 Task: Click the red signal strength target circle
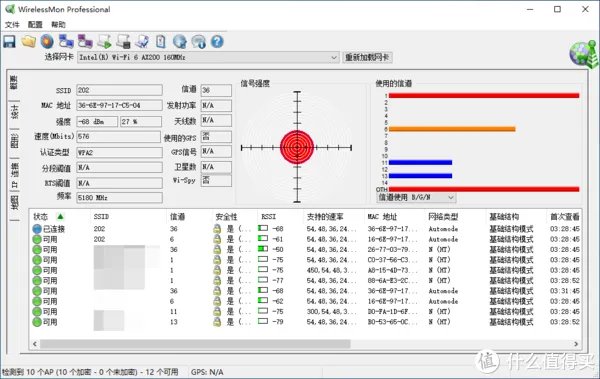point(297,147)
